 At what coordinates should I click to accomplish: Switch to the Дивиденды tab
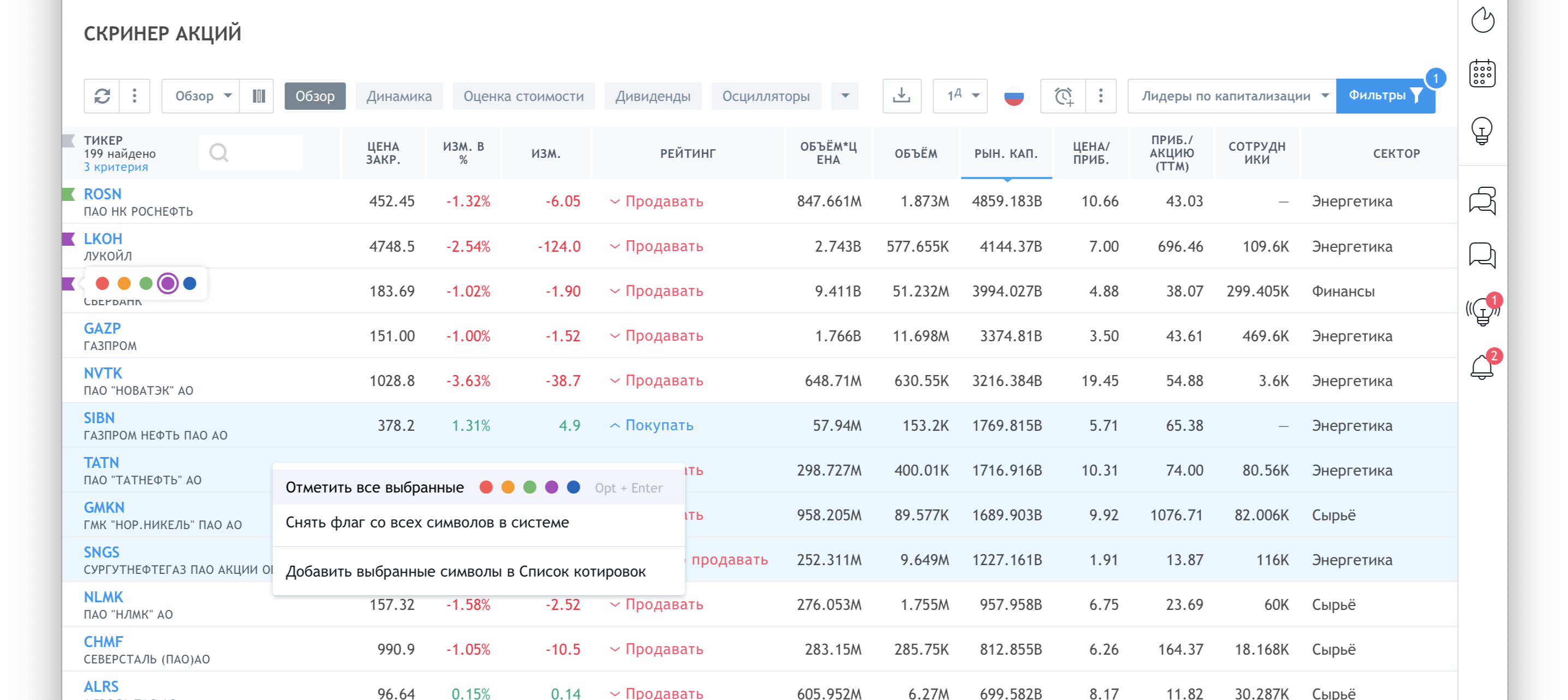click(x=652, y=96)
